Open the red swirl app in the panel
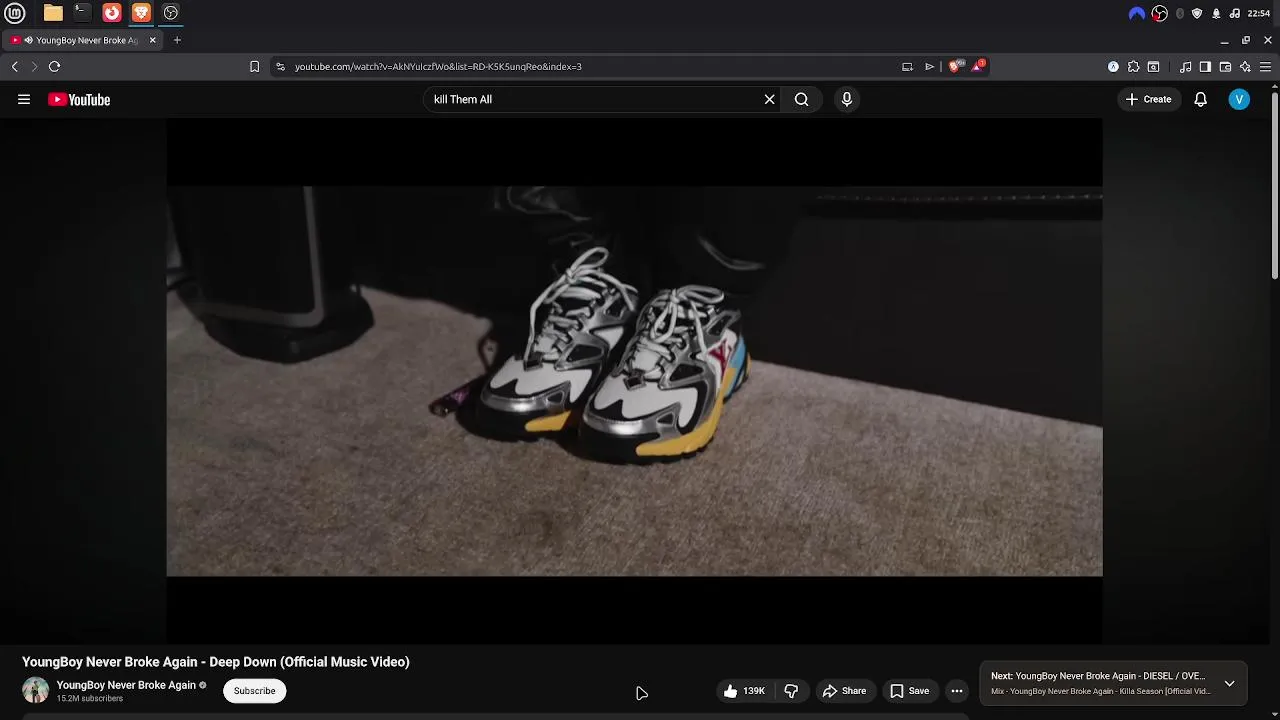Screen dimensions: 1280x720 click(x=112, y=13)
